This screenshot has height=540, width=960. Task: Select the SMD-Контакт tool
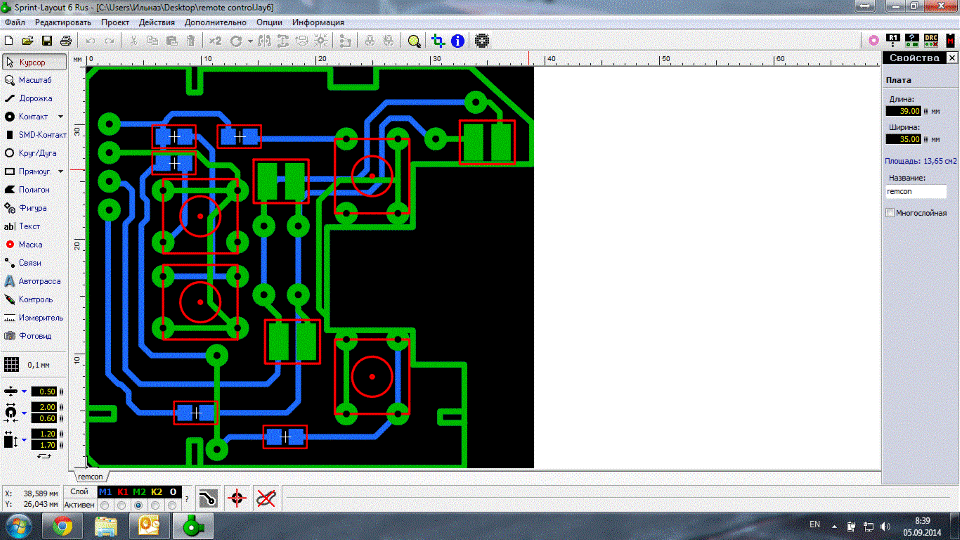pyautogui.click(x=34, y=135)
